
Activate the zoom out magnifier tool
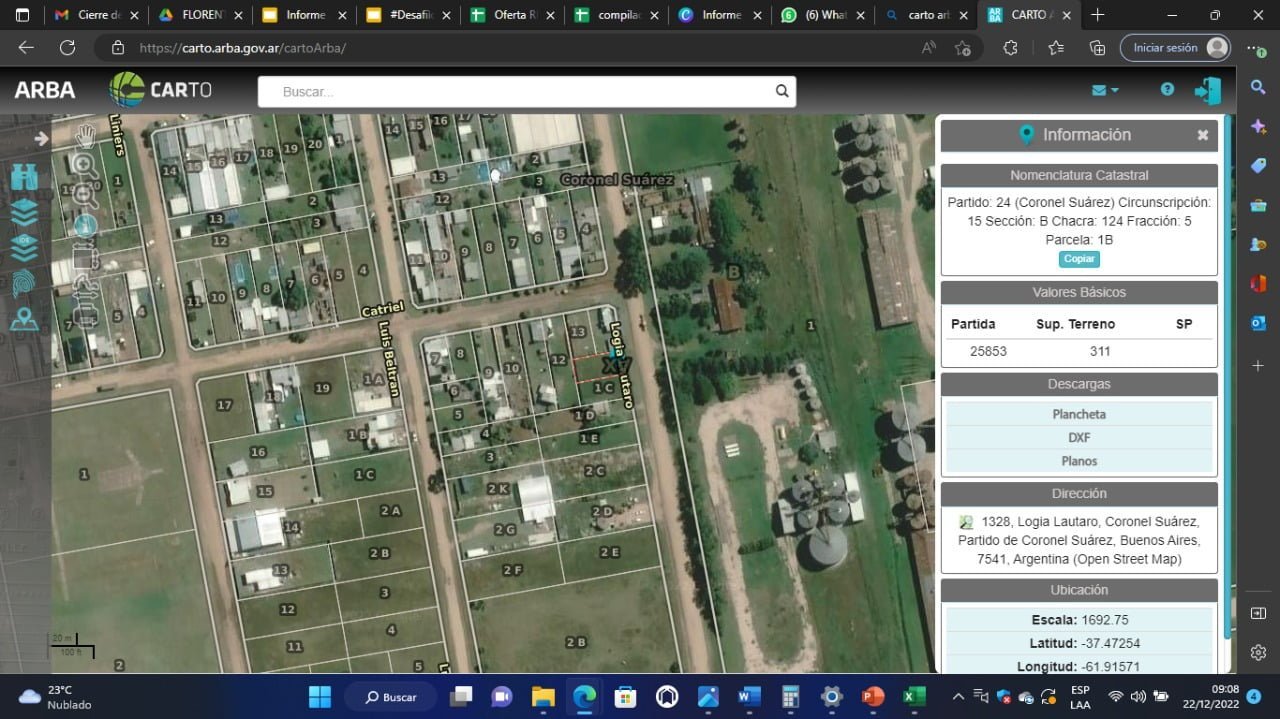tap(86, 195)
